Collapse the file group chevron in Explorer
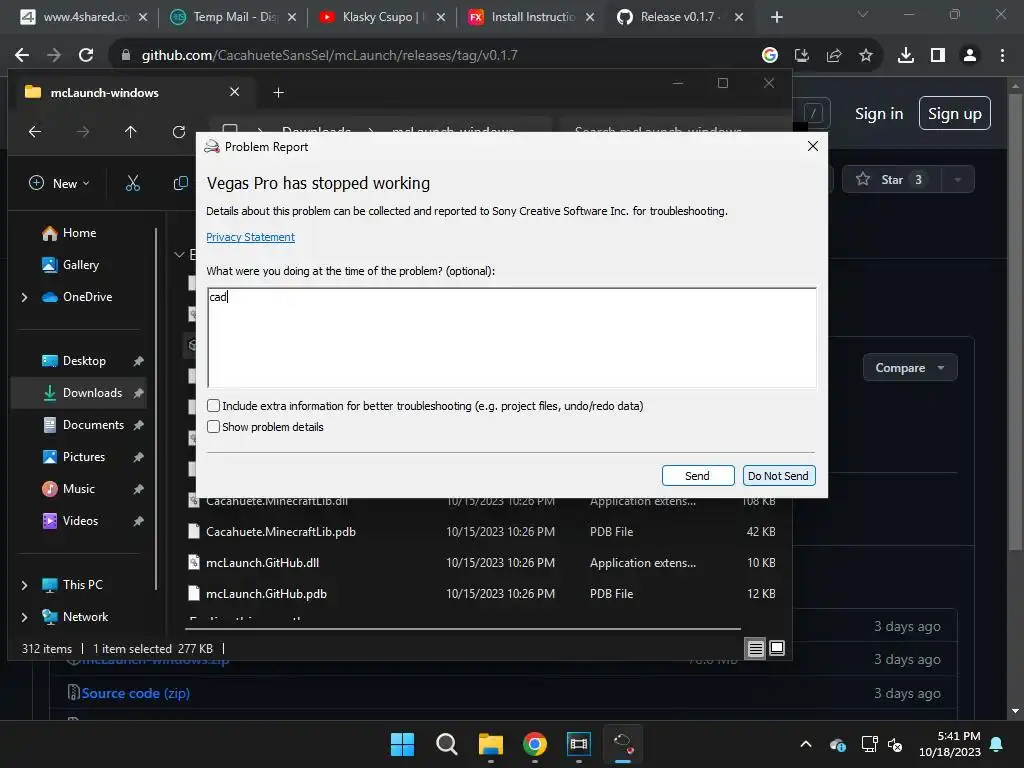Screen dimensions: 1024x768 click(179, 255)
